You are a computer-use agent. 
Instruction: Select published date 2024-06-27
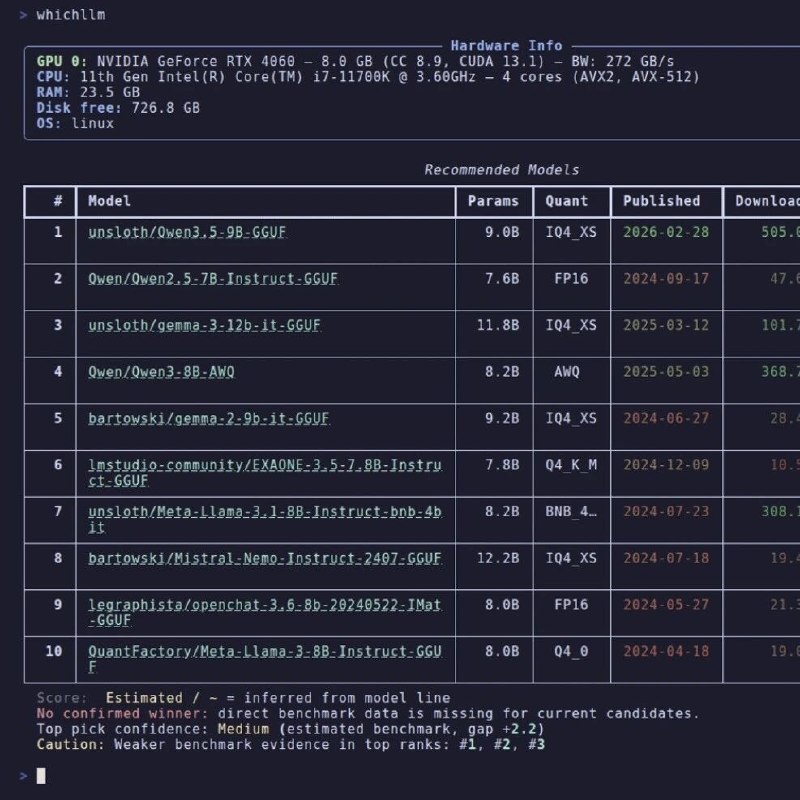click(666, 419)
